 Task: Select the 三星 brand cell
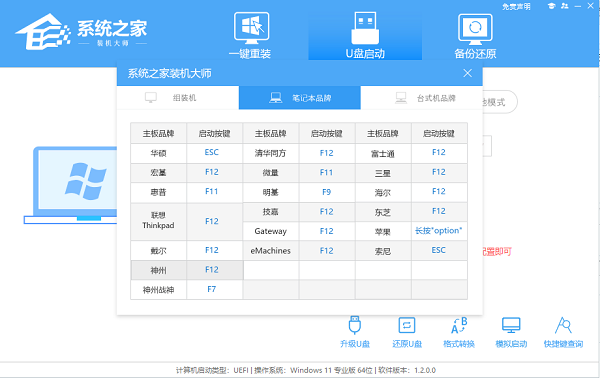click(x=383, y=173)
